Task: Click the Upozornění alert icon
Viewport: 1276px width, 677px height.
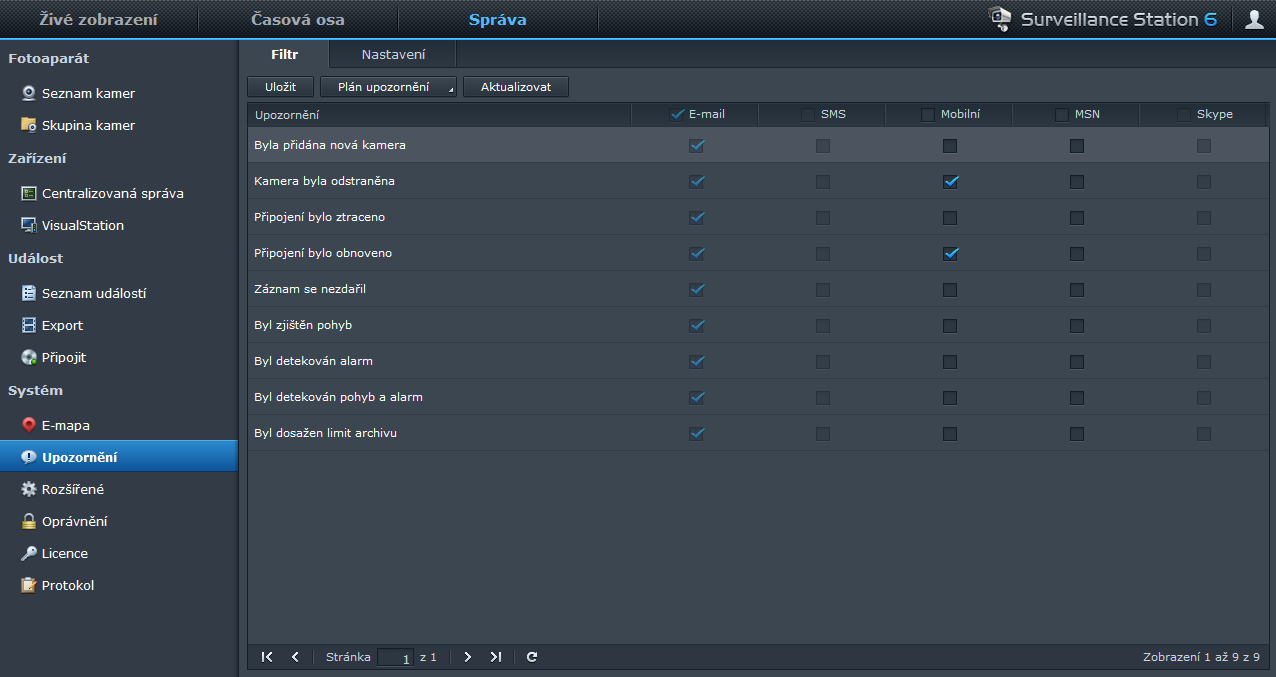Action: click(x=29, y=457)
